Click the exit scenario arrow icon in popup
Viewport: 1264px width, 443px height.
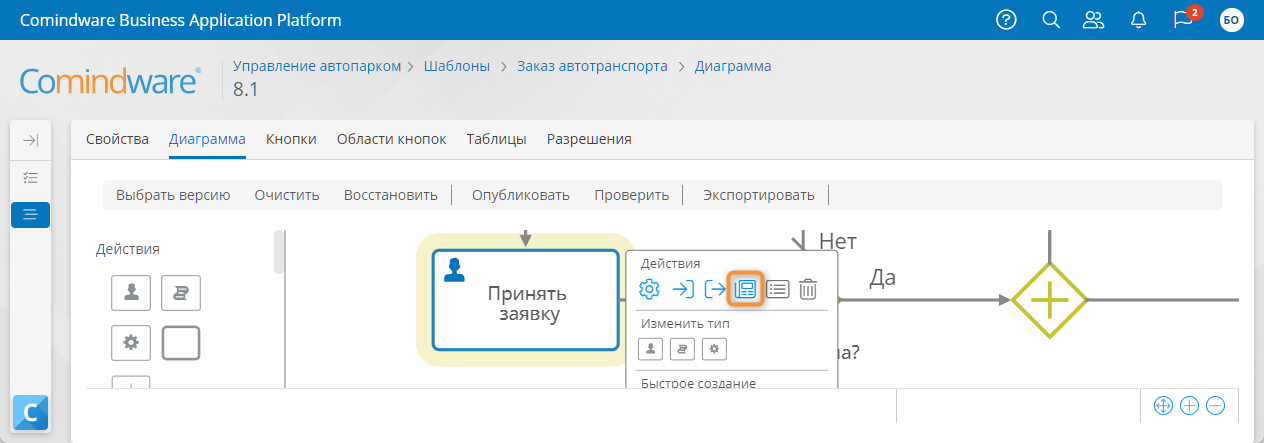click(714, 289)
